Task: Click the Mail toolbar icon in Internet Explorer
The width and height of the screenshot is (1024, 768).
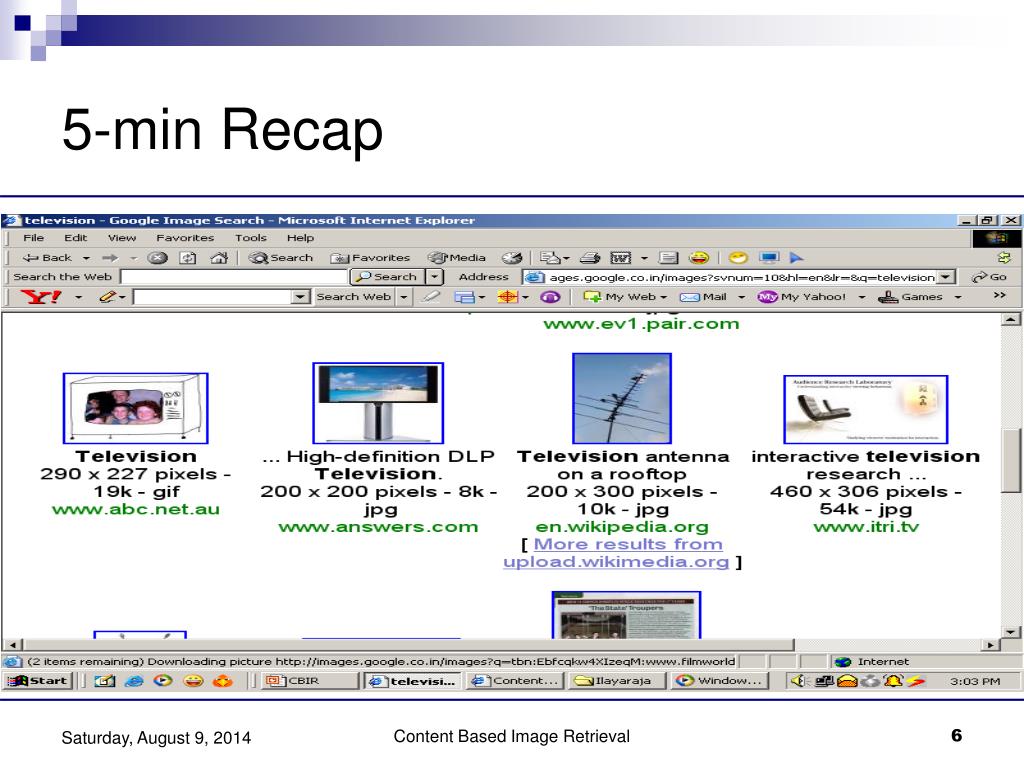Action: click(551, 258)
